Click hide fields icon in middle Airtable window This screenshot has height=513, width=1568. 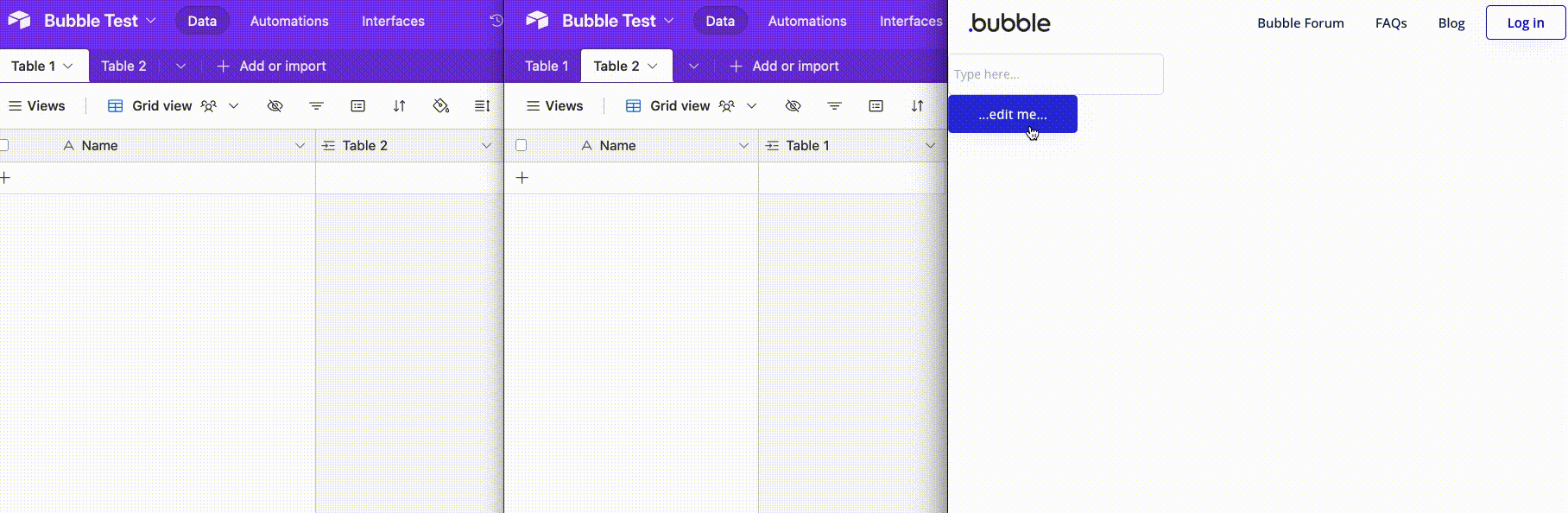coord(793,105)
